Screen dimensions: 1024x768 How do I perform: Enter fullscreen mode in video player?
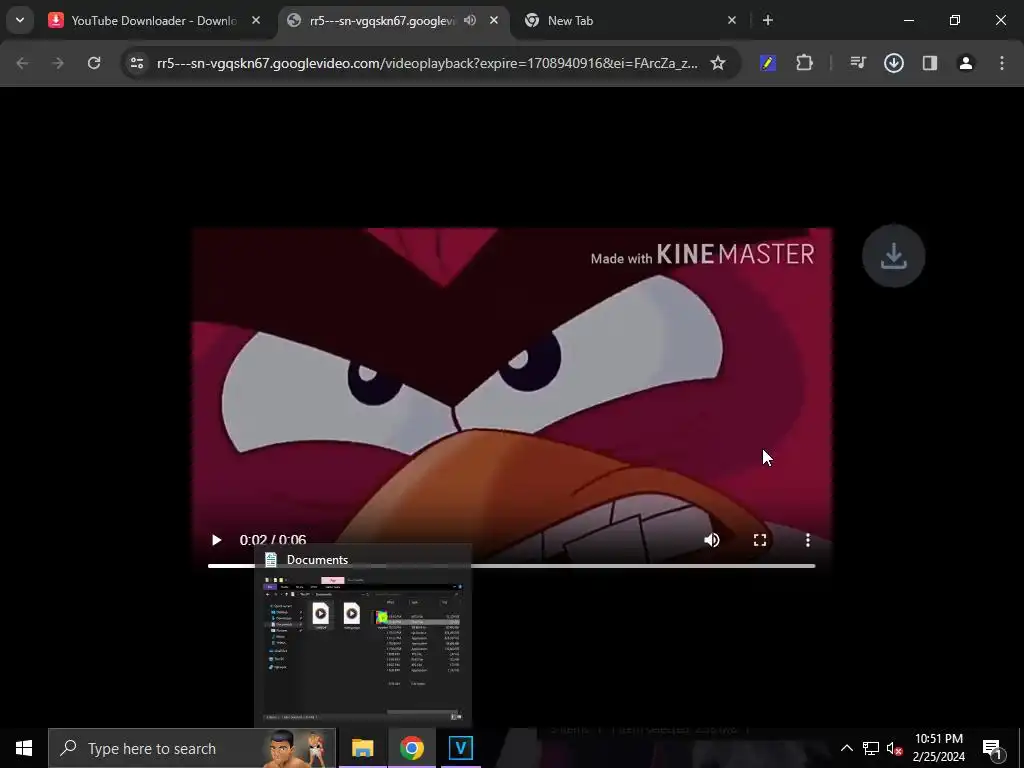click(x=760, y=540)
